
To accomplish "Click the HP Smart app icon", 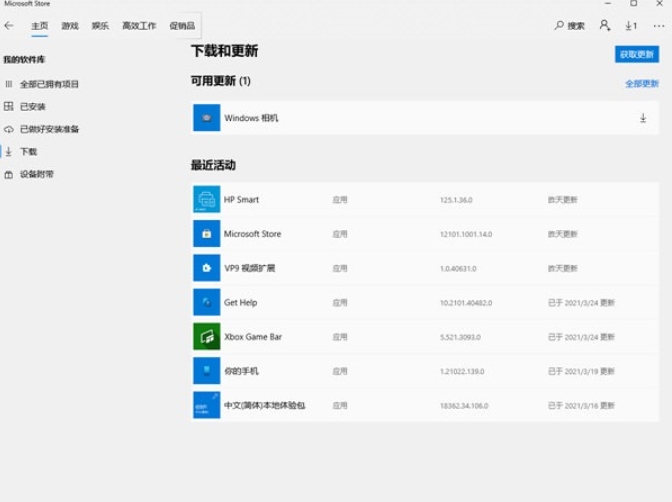I will tap(207, 199).
